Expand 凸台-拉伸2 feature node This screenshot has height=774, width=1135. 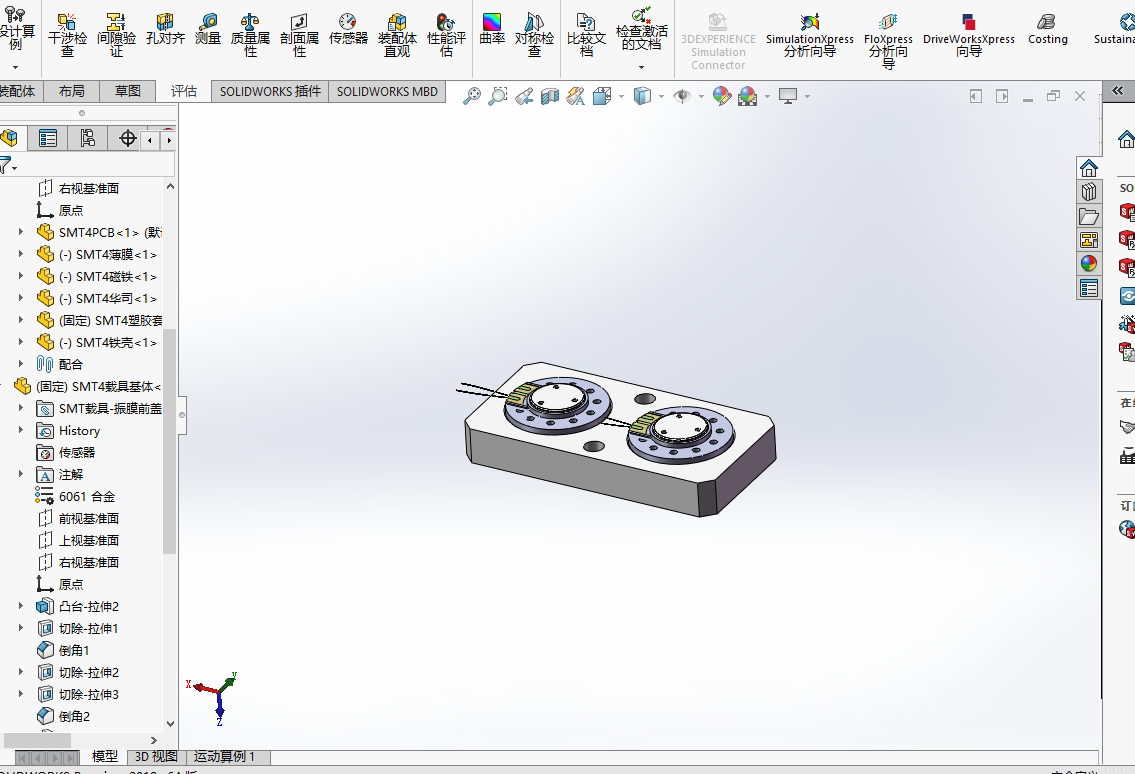point(20,606)
